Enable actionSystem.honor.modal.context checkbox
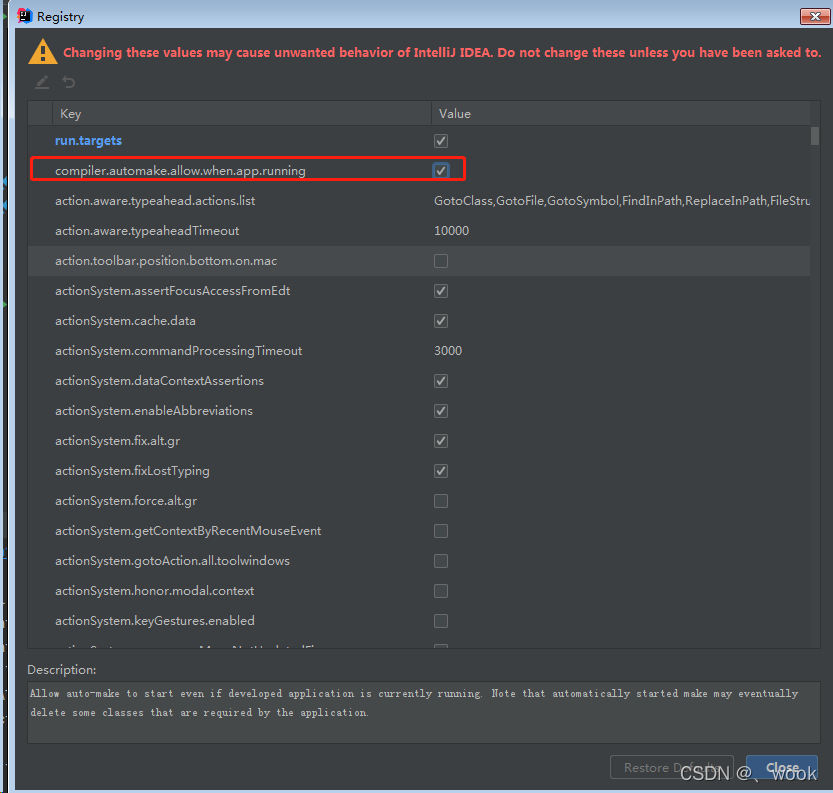The height and width of the screenshot is (793, 833). (x=440, y=591)
